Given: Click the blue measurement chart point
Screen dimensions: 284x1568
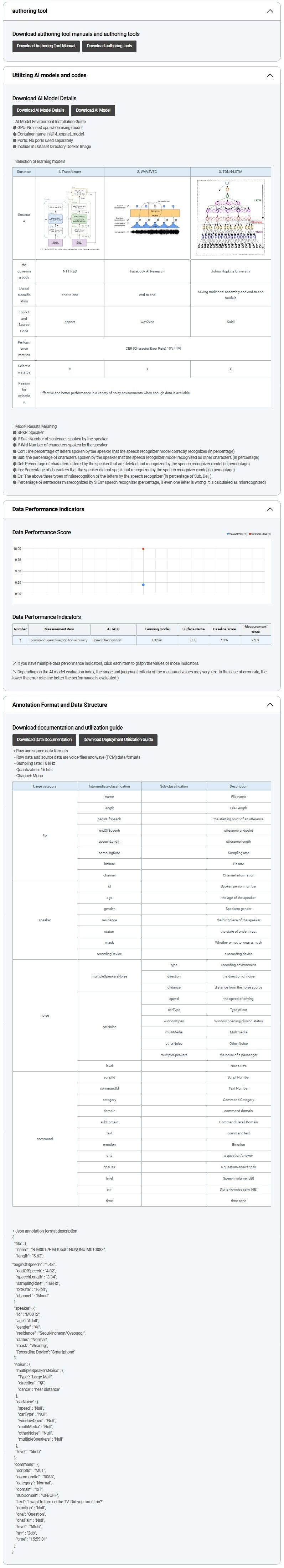Looking at the screenshot, I should coord(143,585).
